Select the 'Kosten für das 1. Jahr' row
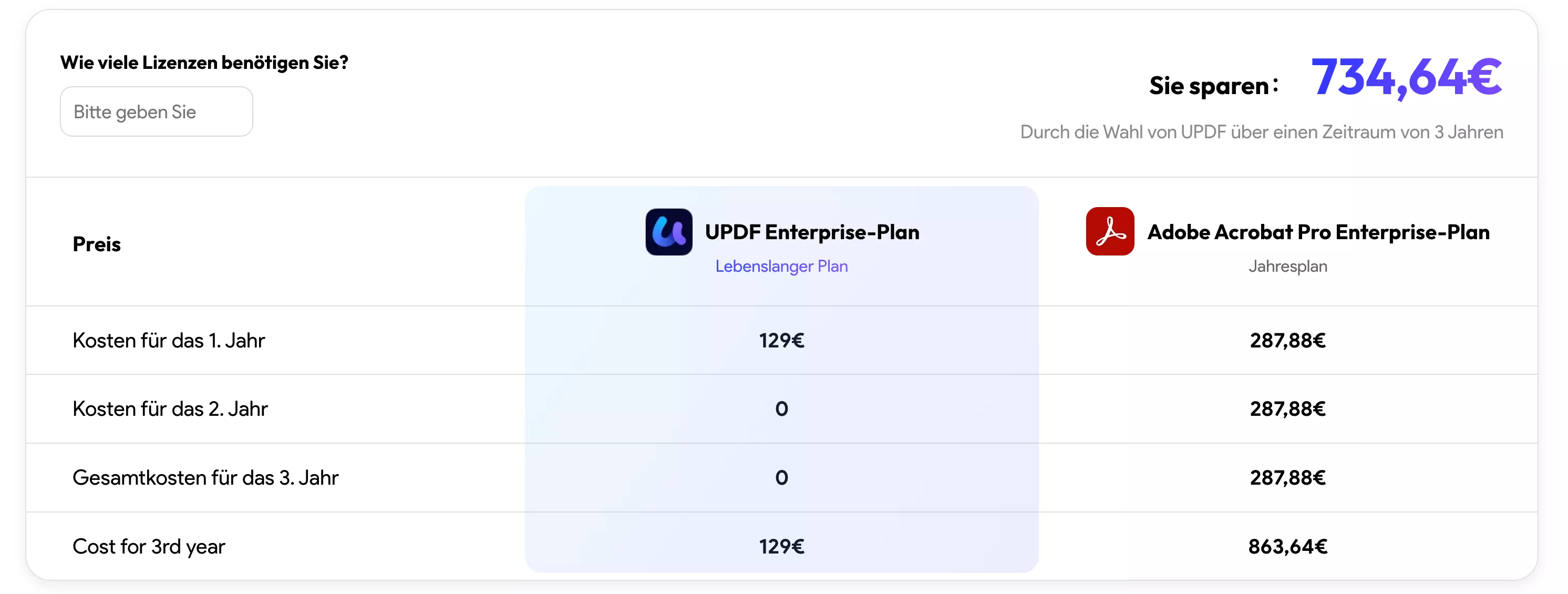 [x=169, y=341]
